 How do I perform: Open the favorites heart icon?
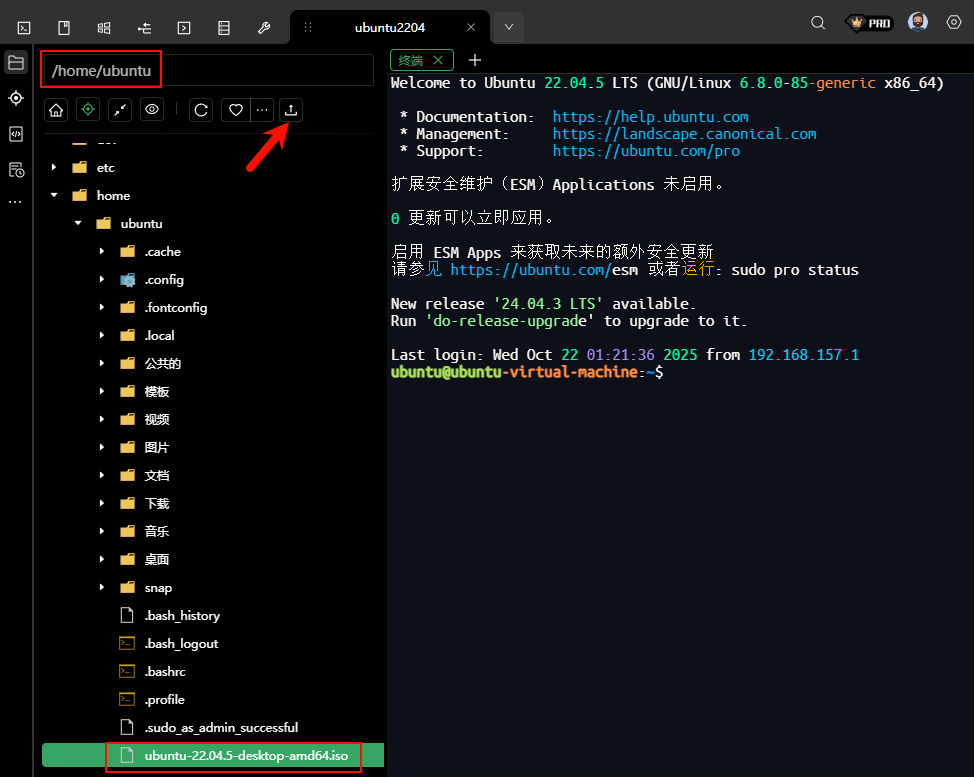[x=236, y=110]
